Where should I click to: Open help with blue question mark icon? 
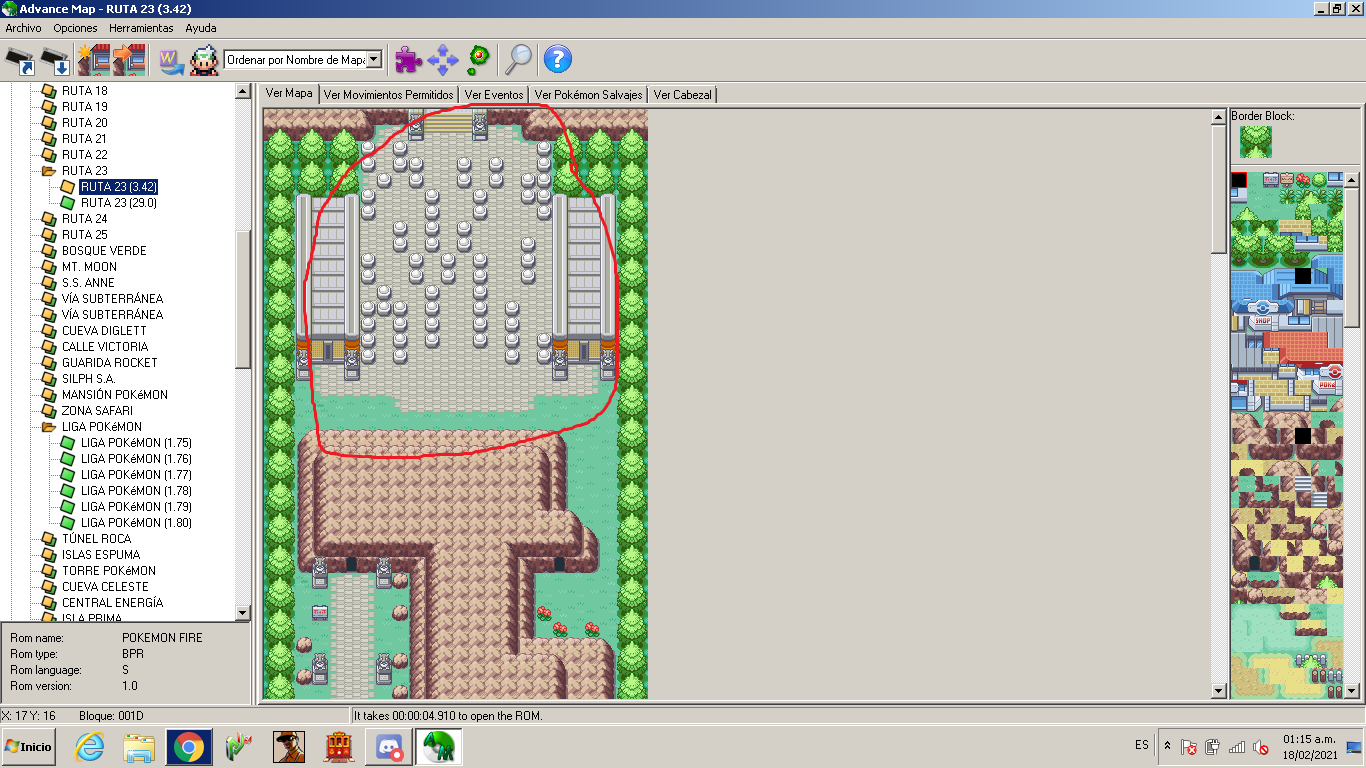tap(558, 60)
